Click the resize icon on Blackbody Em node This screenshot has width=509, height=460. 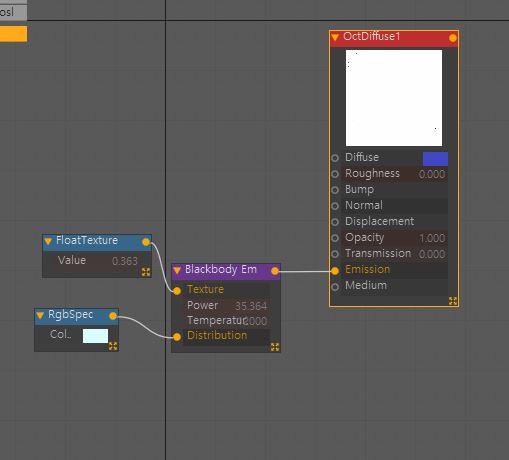275,347
